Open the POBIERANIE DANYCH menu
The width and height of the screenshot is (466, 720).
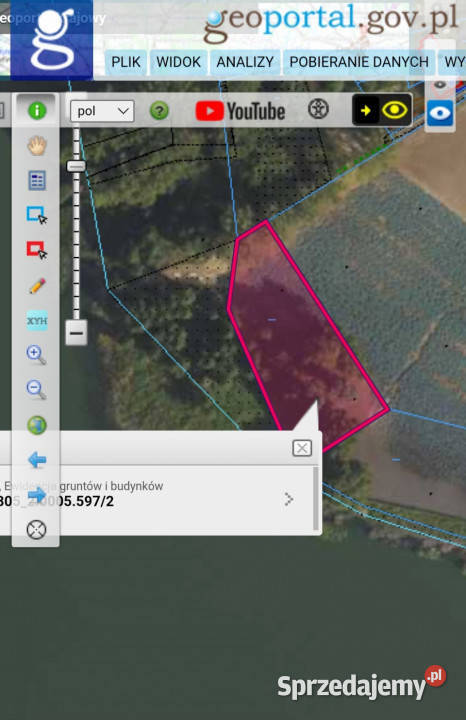[359, 62]
